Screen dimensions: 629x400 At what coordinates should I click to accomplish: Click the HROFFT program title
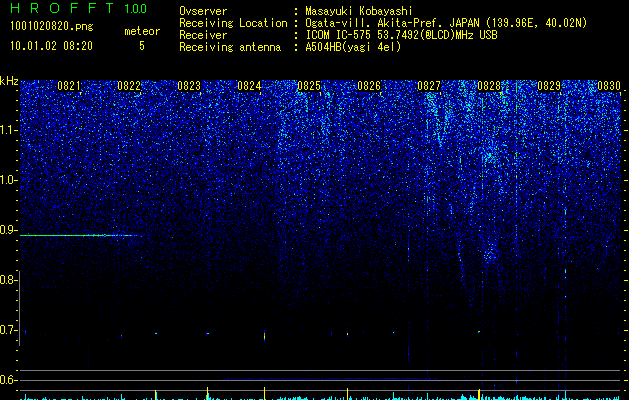(x=63, y=8)
